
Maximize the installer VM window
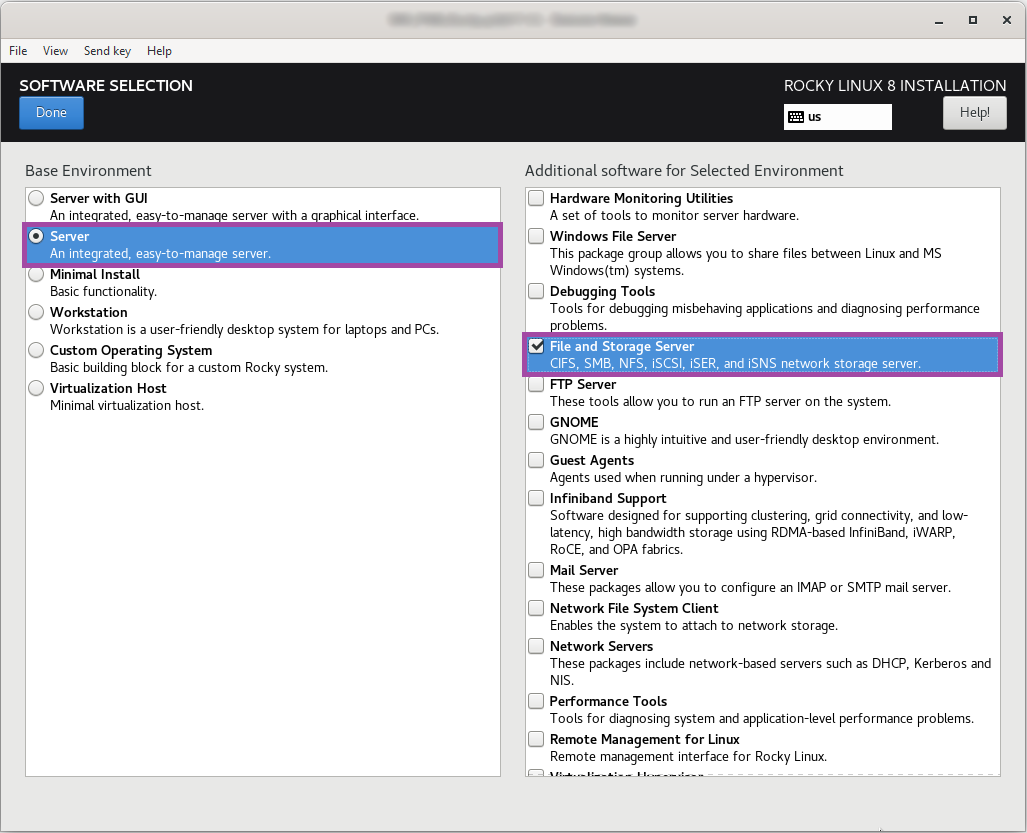point(973,20)
